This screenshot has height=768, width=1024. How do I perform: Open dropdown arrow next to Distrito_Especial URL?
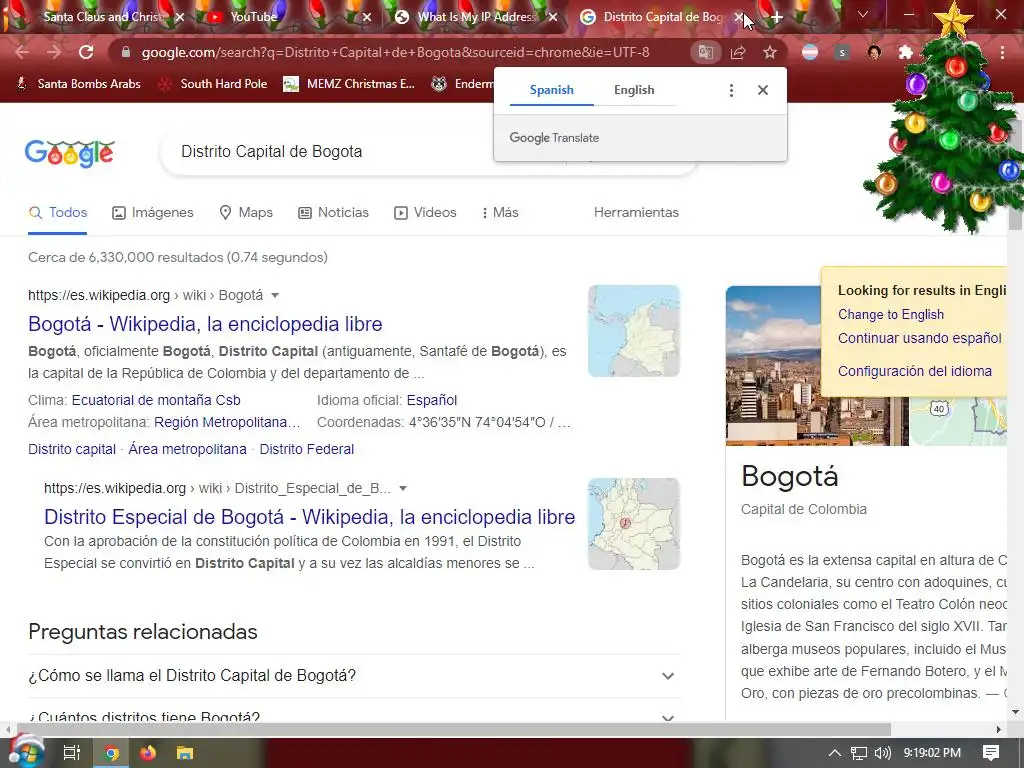point(403,488)
